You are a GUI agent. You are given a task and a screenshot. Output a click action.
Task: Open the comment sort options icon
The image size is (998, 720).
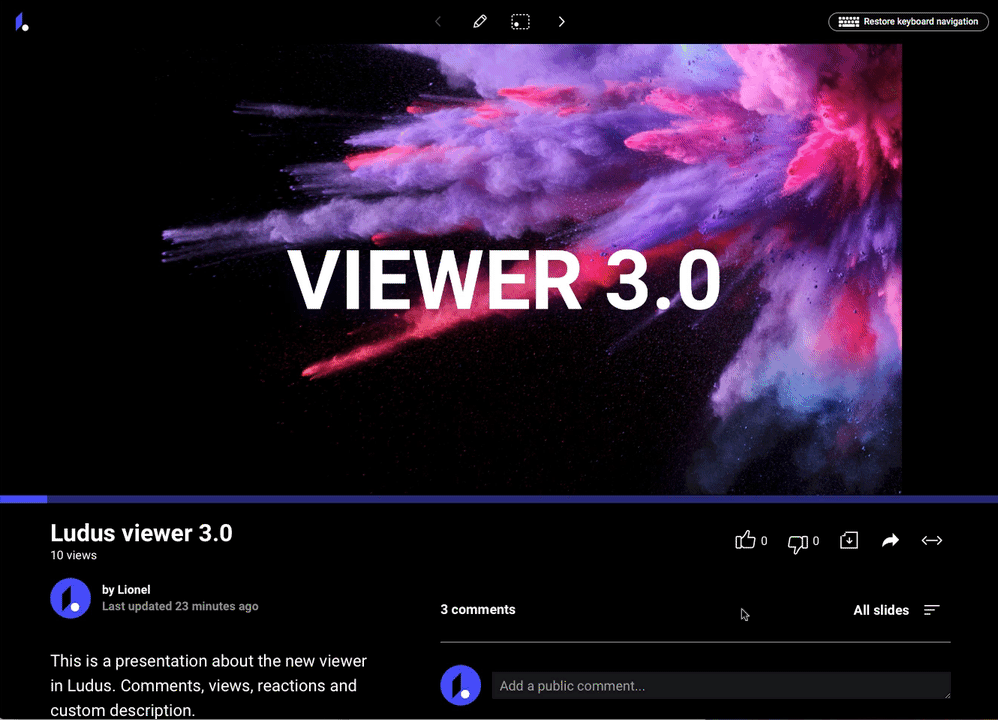point(931,610)
